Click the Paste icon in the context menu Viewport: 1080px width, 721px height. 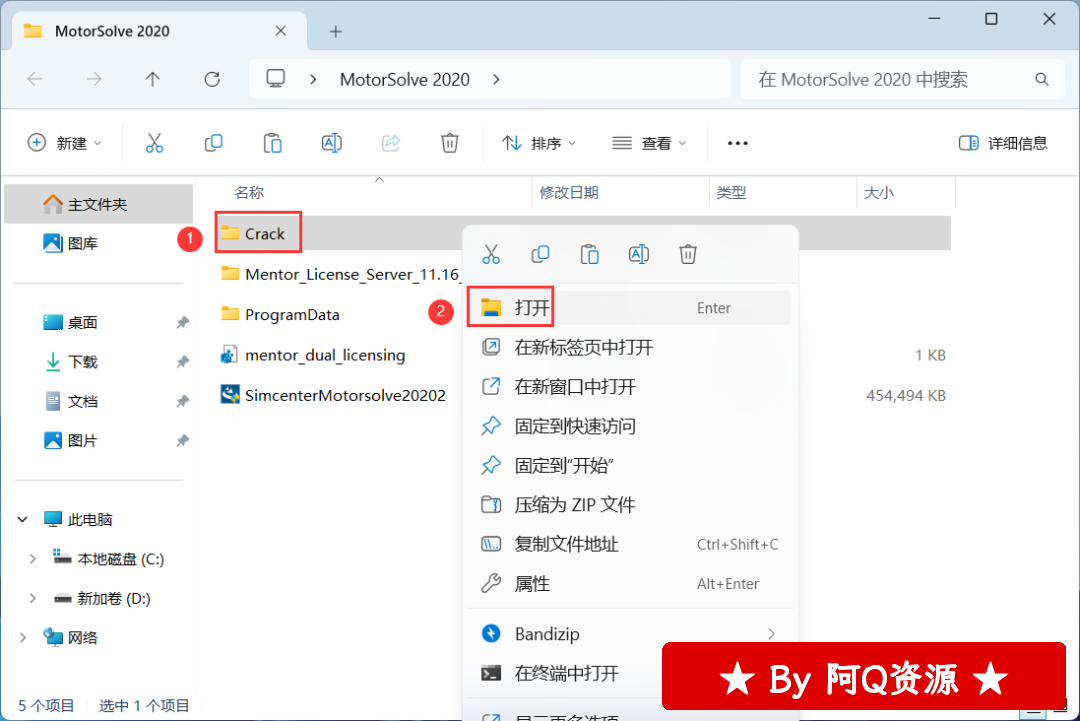tap(590, 255)
